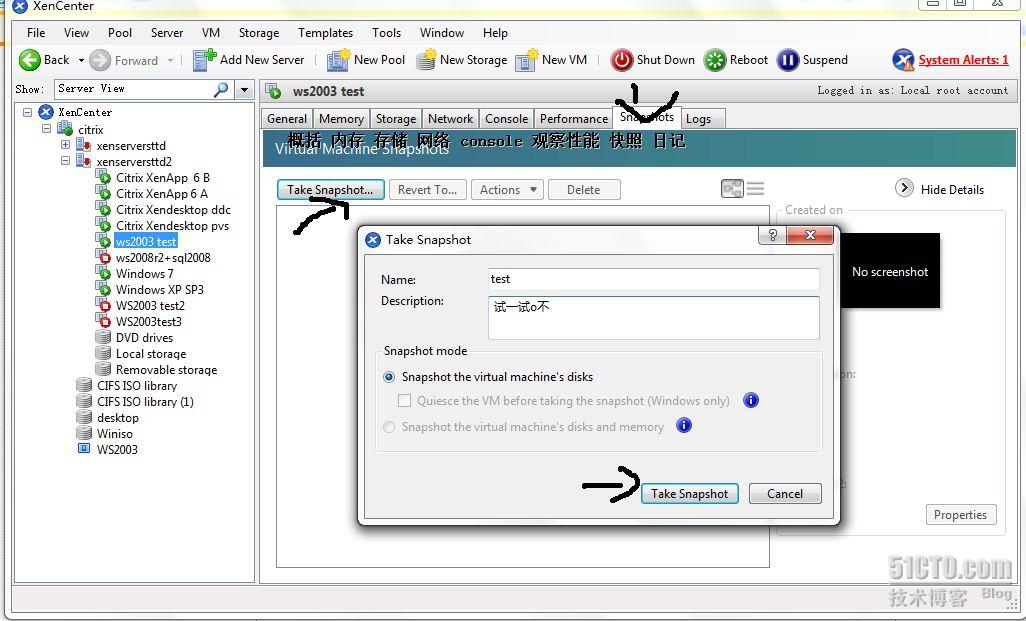
Task: Click the Delete snapshot button
Action: (x=584, y=190)
